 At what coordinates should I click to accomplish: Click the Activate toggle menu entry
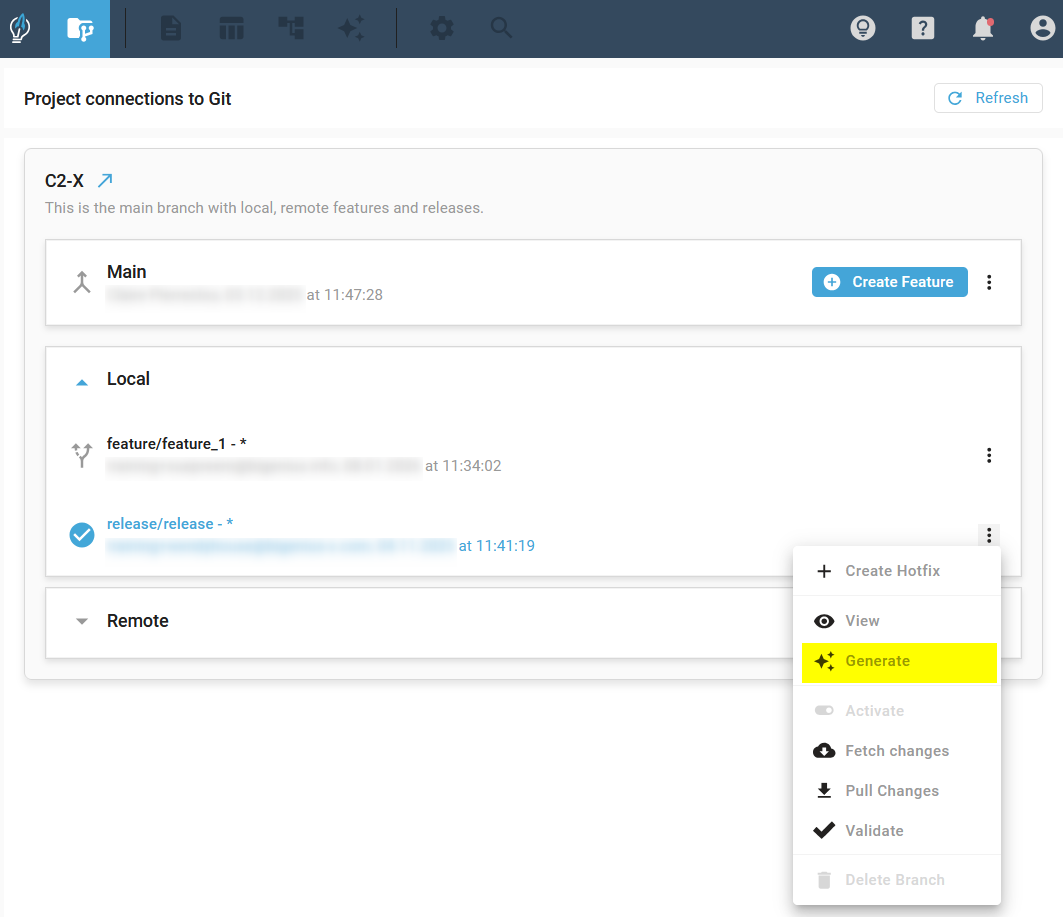click(x=874, y=711)
